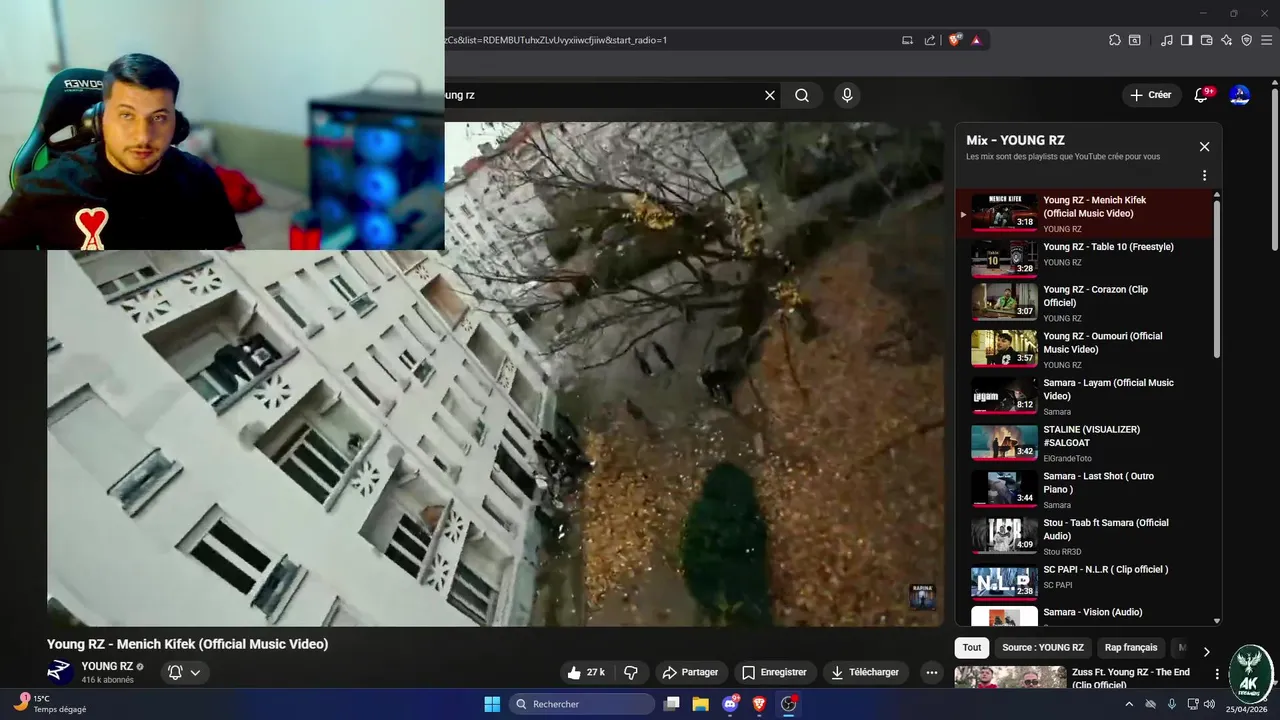Screen dimensions: 1280x720
Task: Toggle the browser sidebar panel icon
Action: pyautogui.click(x=1187, y=40)
